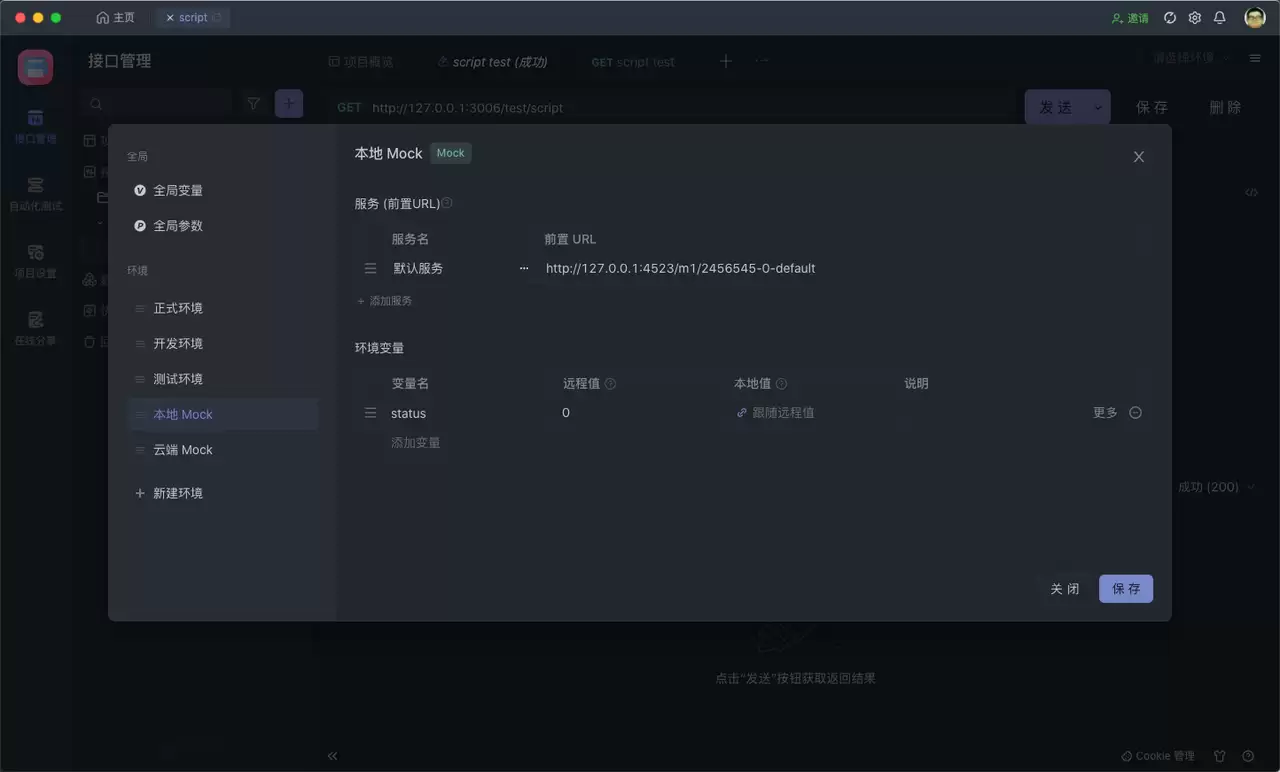Image resolution: width=1280 pixels, height=772 pixels.
Task: Open a new tab with the plus
Action: coord(726,62)
